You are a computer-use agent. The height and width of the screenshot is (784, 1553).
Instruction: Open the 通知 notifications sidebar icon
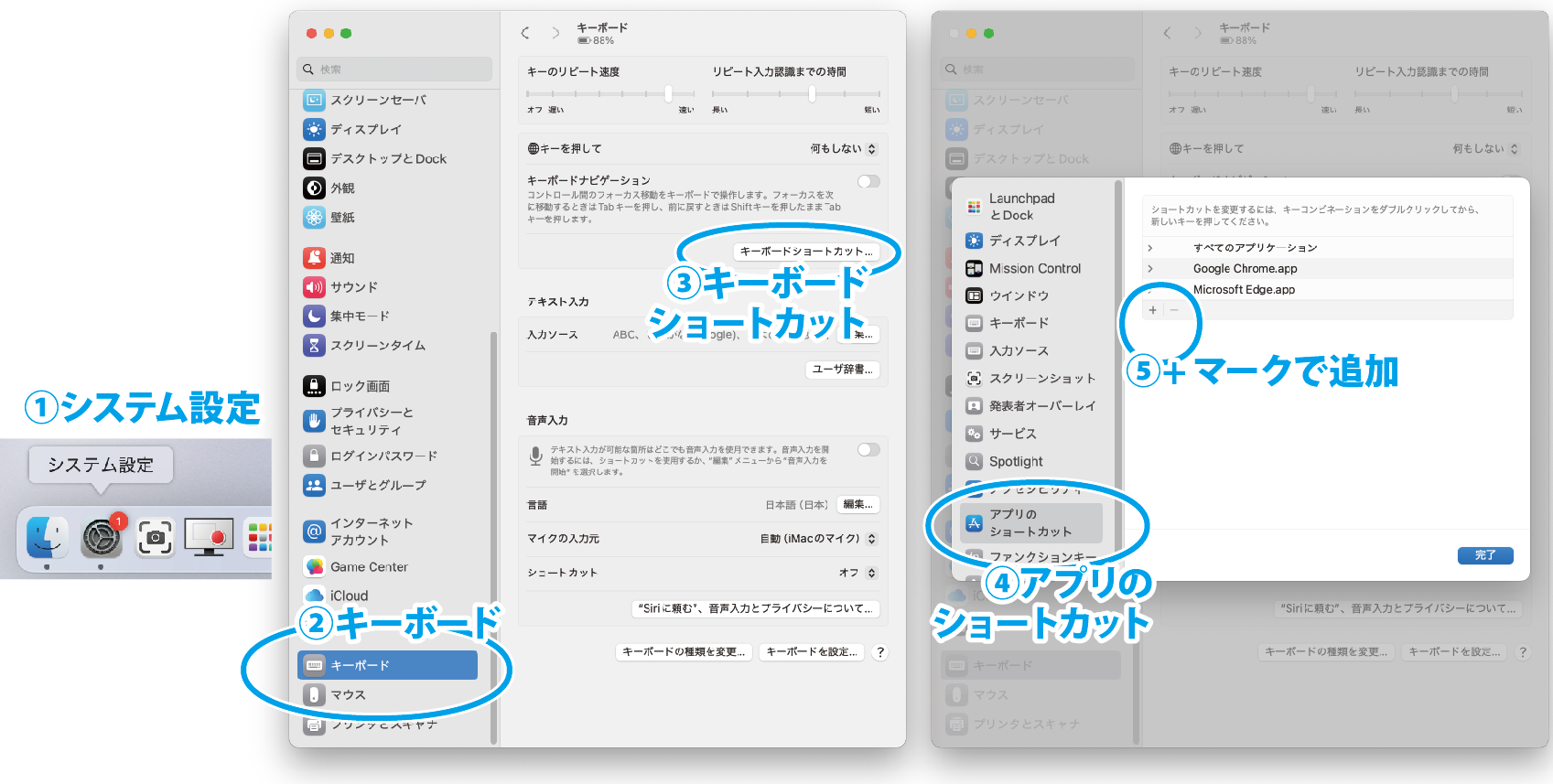coord(314,258)
